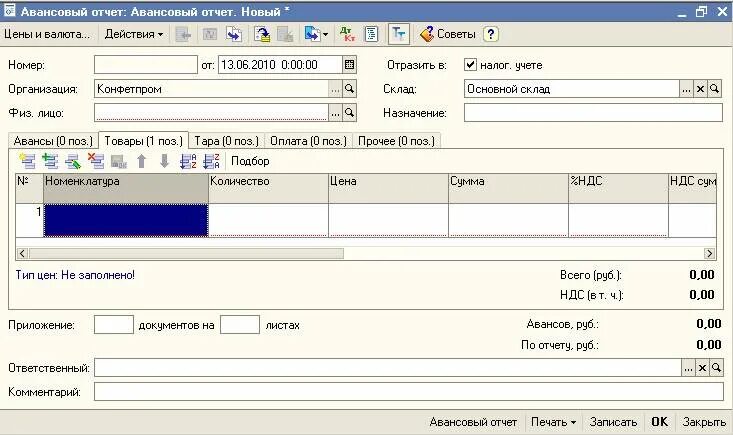Uncheck the налог. учете checkbox

pyautogui.click(x=470, y=64)
